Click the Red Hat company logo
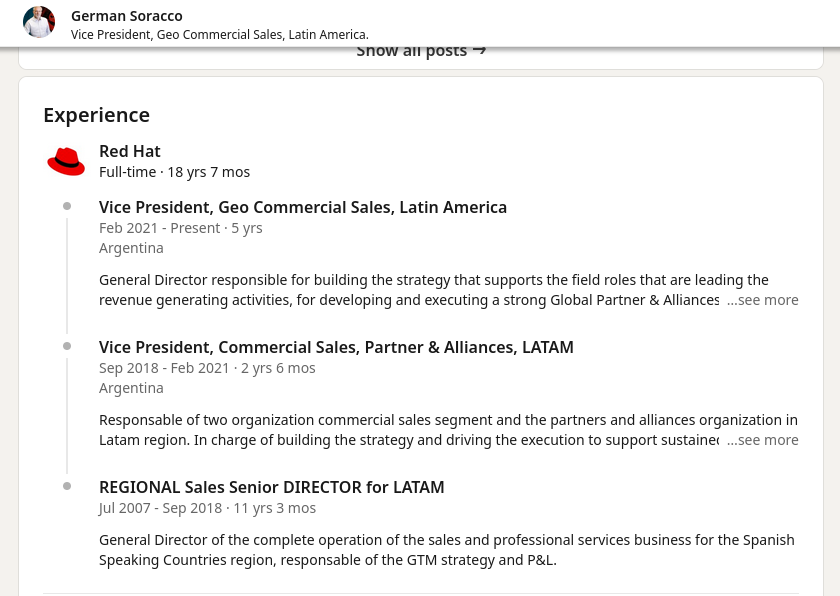This screenshot has height=596, width=840. click(66, 161)
